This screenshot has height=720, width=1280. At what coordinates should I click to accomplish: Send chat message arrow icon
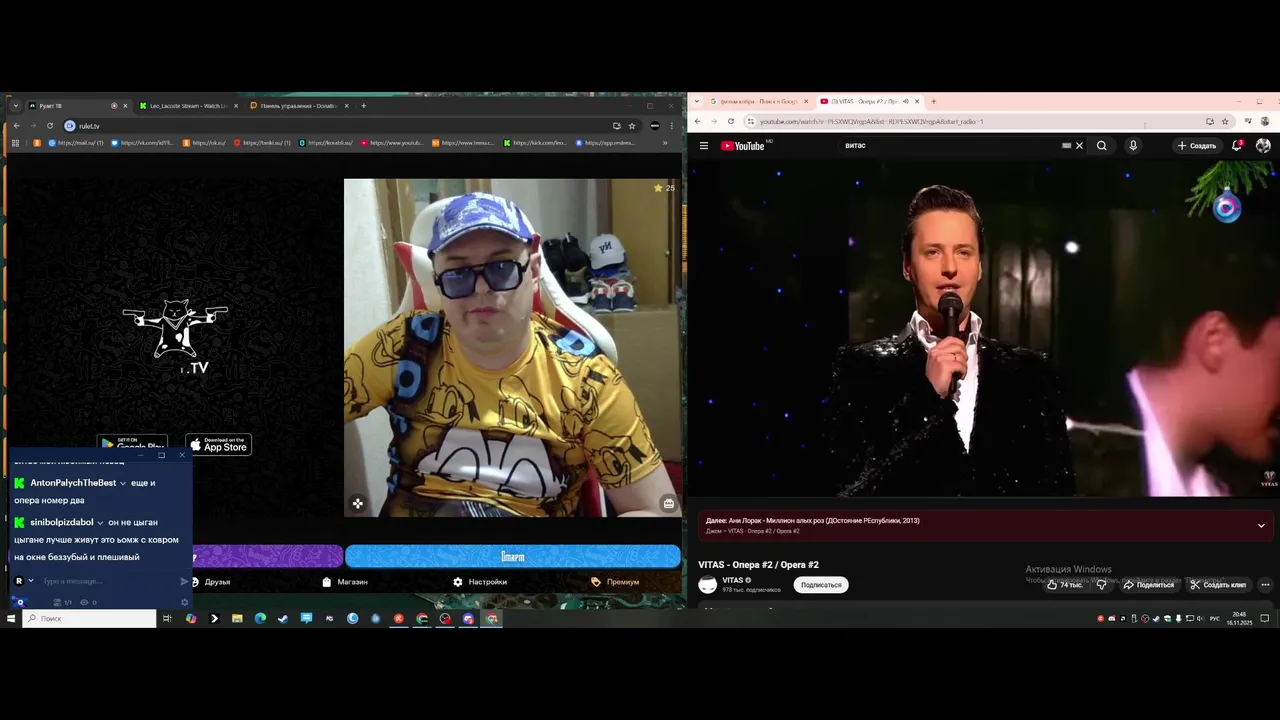(184, 581)
